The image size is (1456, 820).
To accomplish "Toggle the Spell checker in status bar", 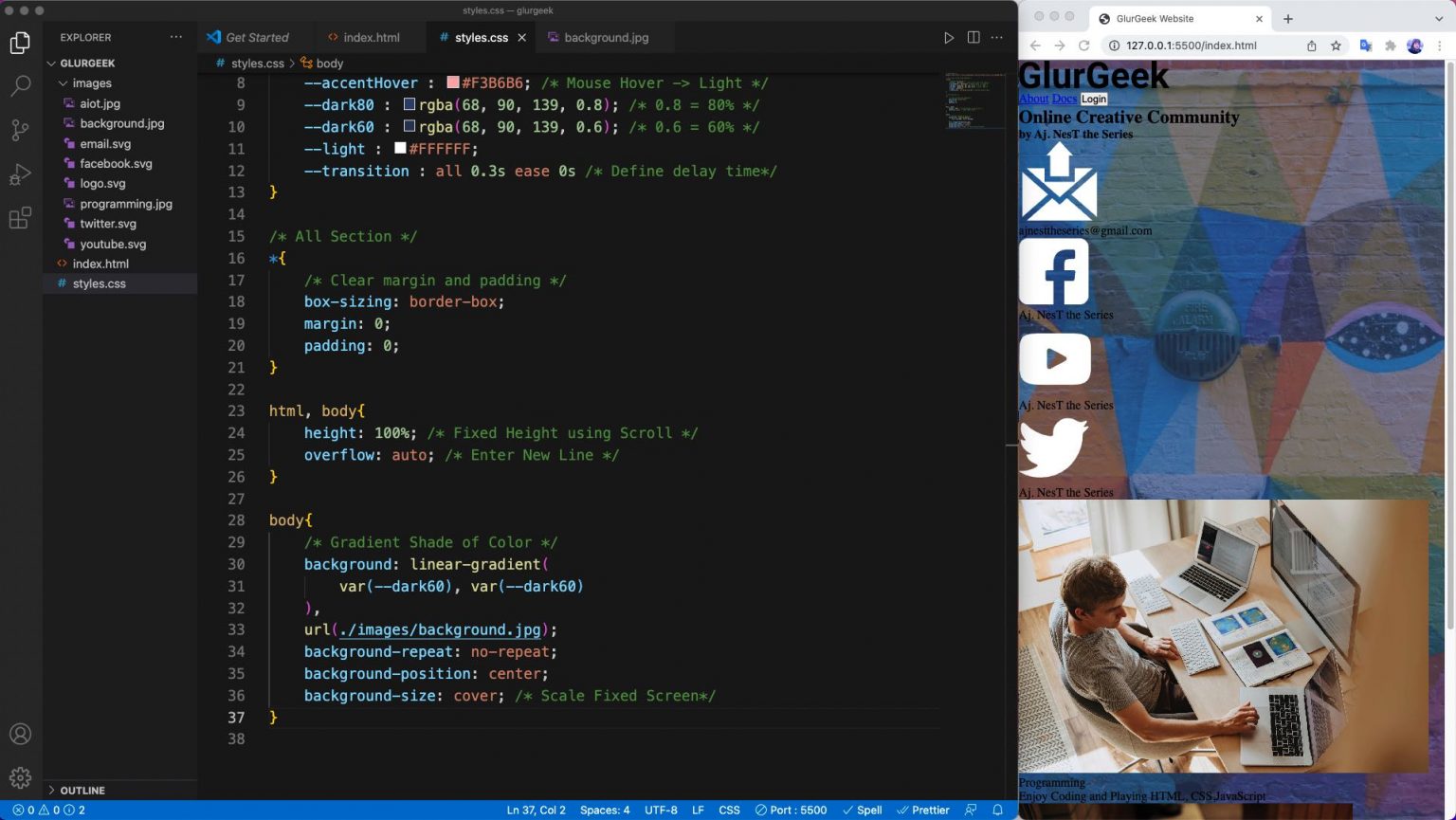I will pyautogui.click(x=863, y=810).
